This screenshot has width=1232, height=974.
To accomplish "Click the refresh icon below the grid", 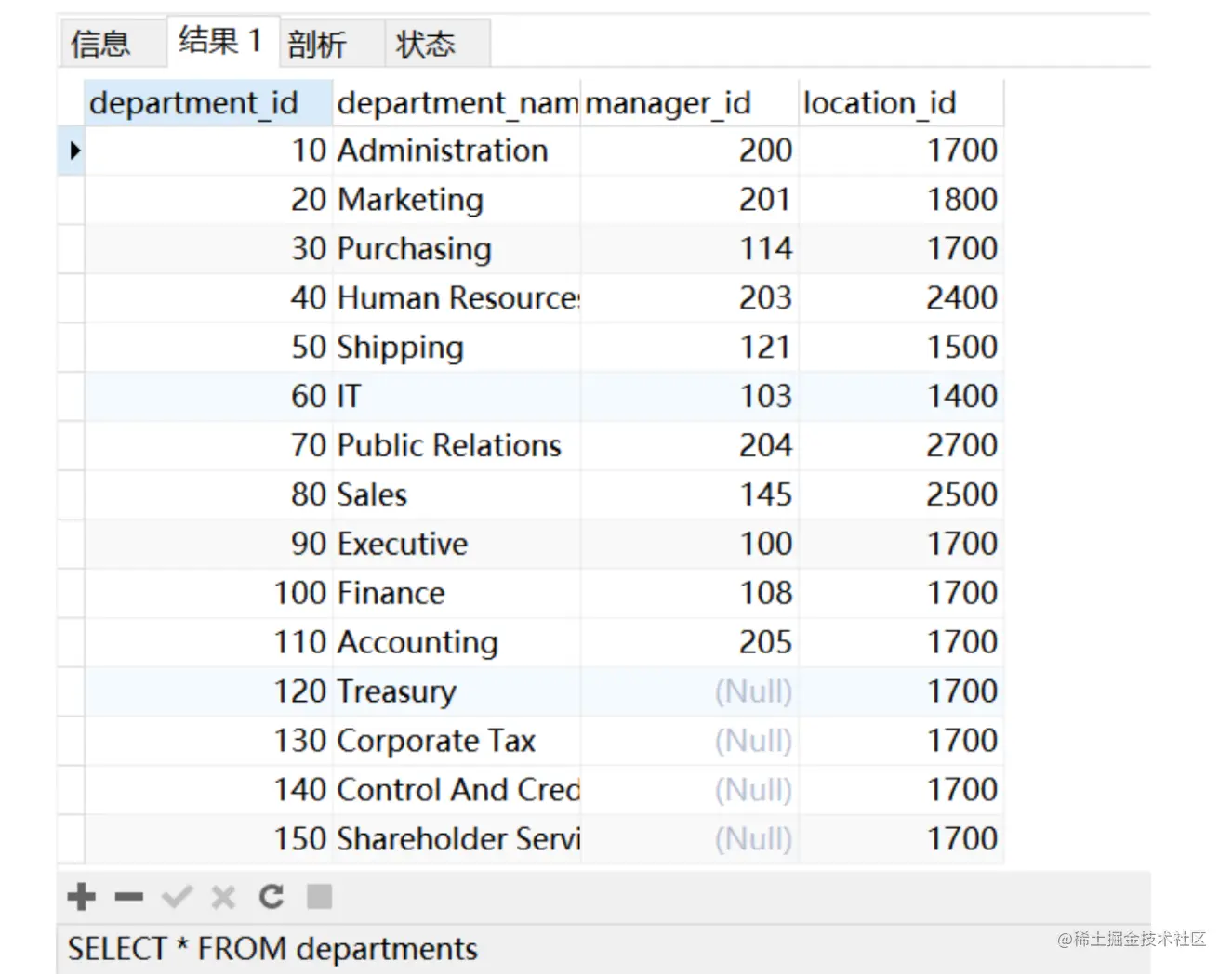I will click(x=272, y=897).
